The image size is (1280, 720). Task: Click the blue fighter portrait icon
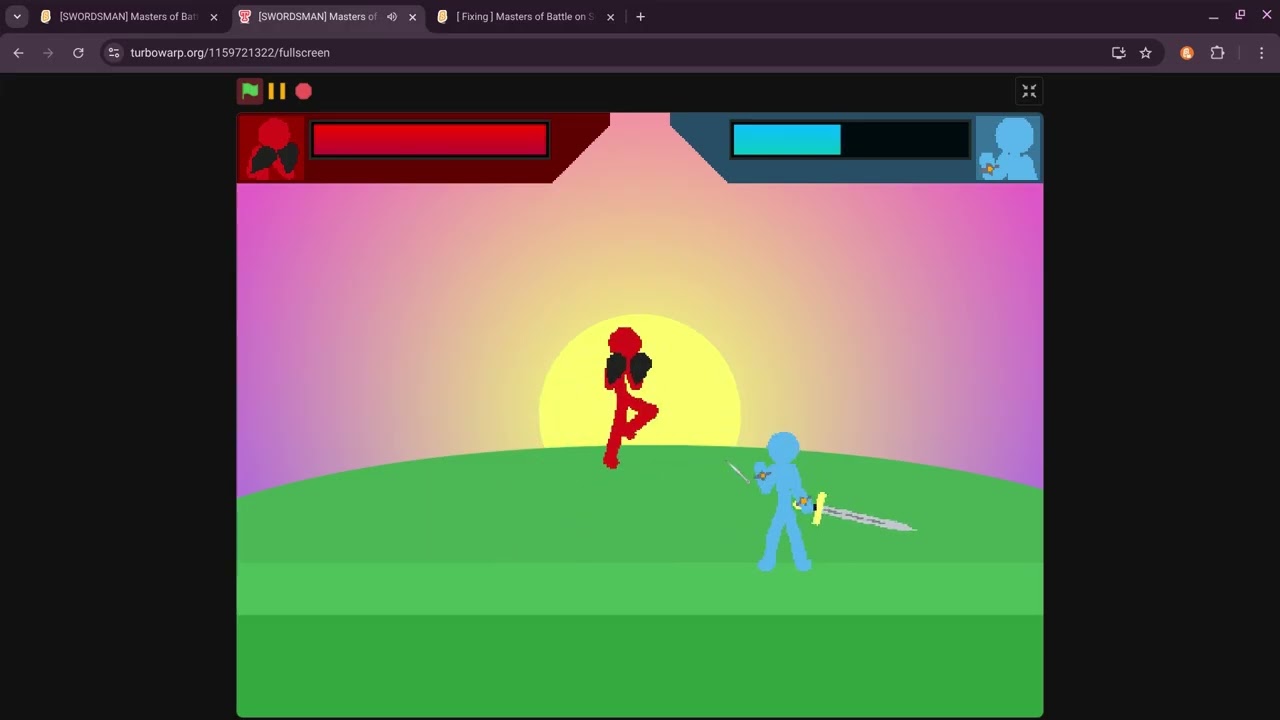coord(1008,148)
